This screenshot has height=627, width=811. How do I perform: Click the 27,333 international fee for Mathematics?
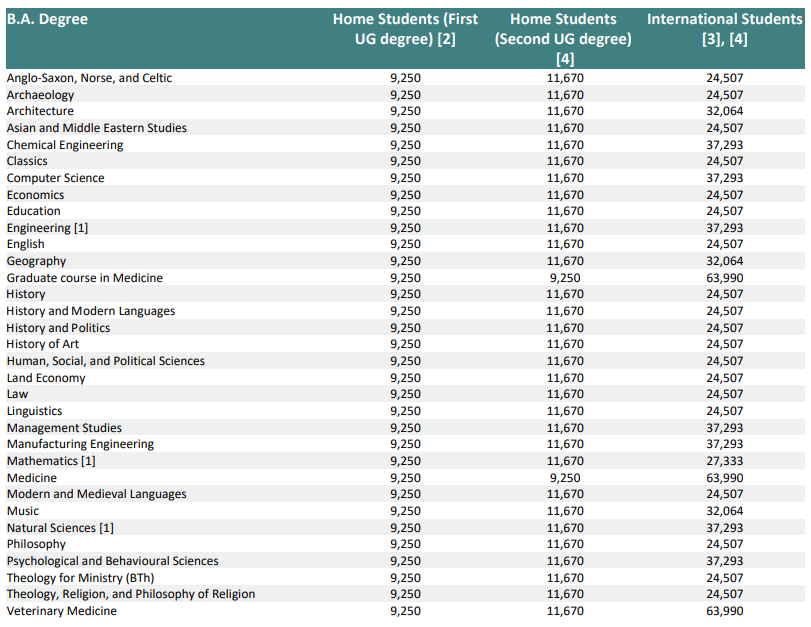click(x=724, y=461)
